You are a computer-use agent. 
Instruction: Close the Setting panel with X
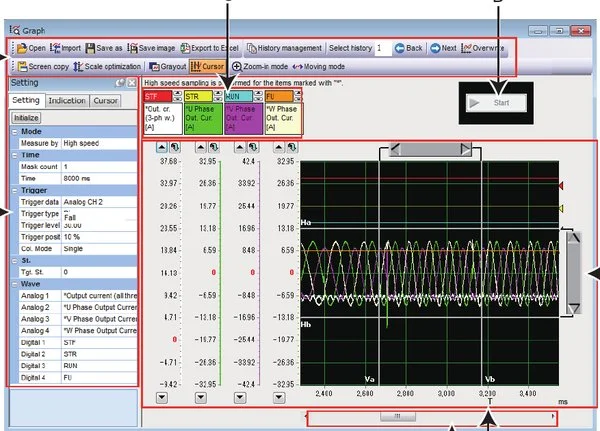(x=132, y=83)
